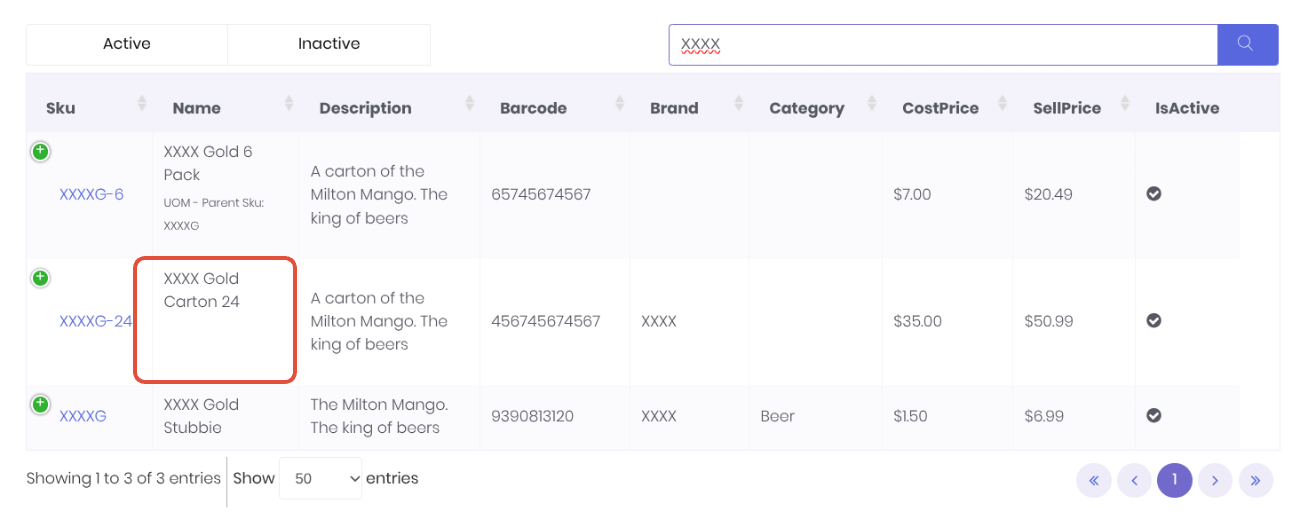This screenshot has width=1300, height=519.
Task: Expand the XXXXG row with green plus
Action: tap(40, 405)
